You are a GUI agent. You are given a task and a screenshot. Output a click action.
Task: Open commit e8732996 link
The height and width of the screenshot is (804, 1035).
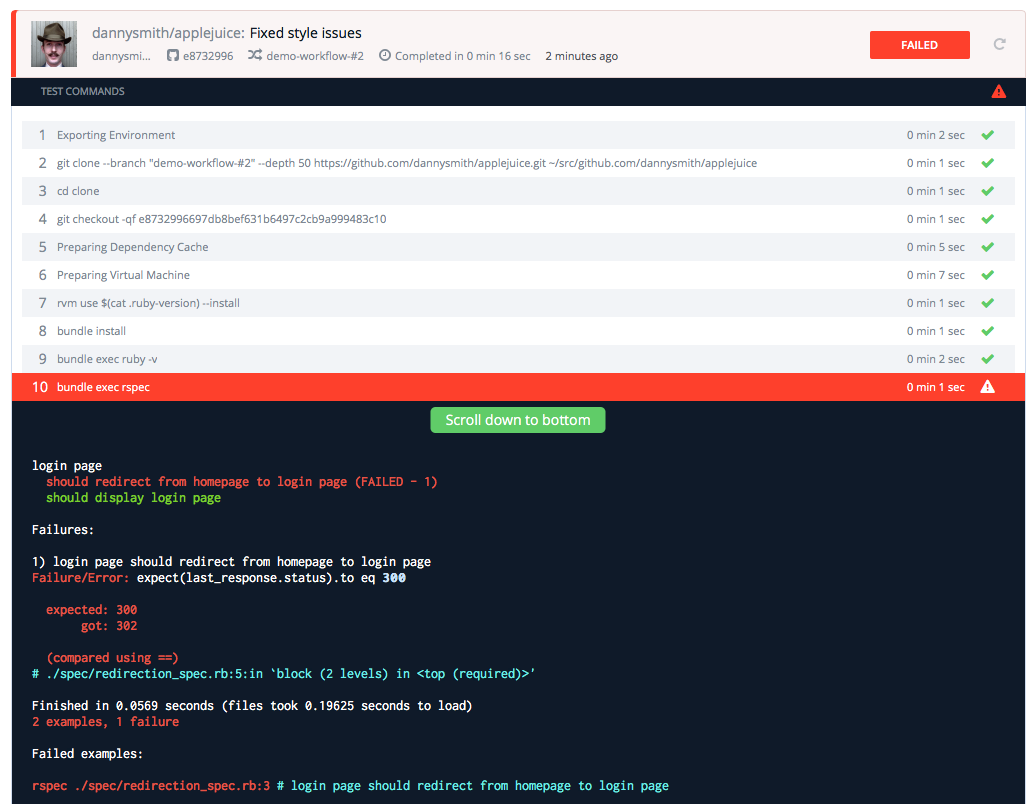coord(208,56)
